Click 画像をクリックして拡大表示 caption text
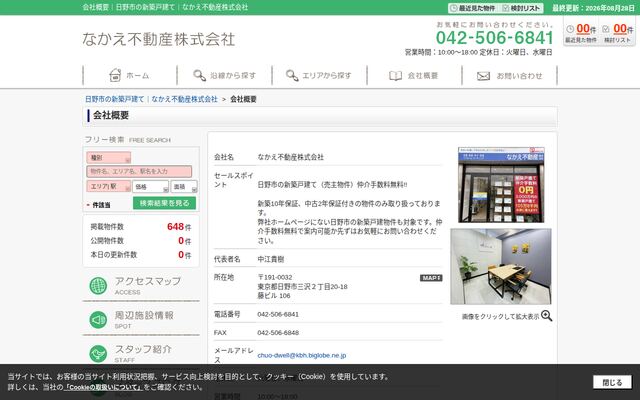The height and width of the screenshot is (400, 640). pyautogui.click(x=500, y=317)
